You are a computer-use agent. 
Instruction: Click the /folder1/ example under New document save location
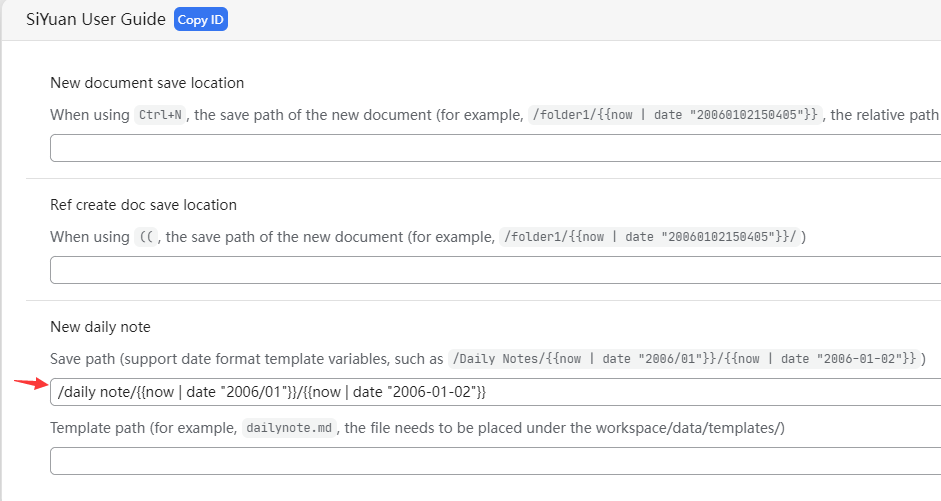pyautogui.click(x=674, y=115)
